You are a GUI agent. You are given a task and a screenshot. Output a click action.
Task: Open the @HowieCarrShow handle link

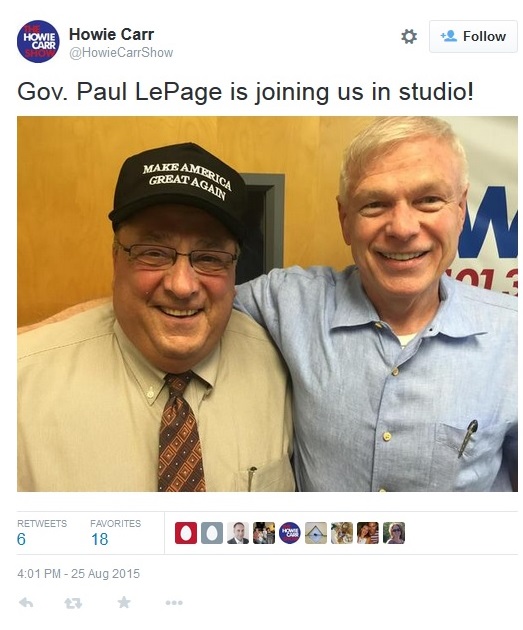(121, 53)
